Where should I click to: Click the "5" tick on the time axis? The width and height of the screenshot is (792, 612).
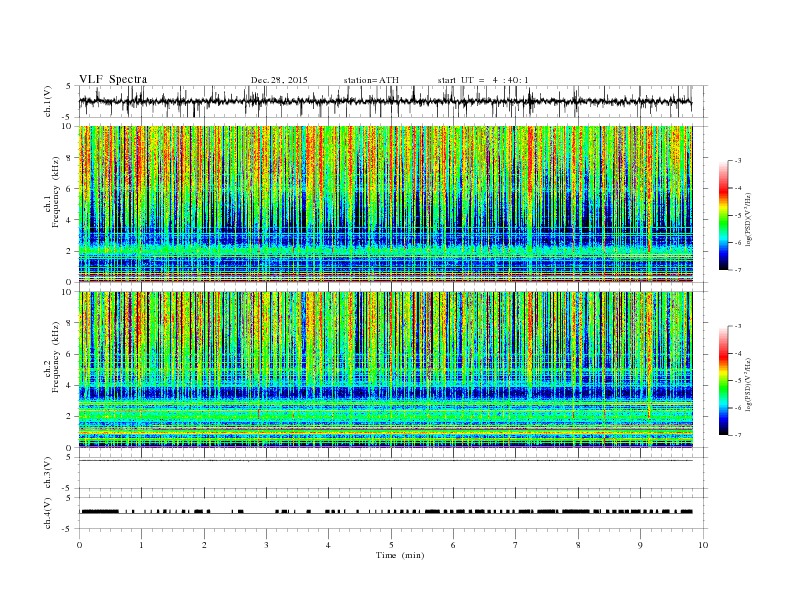[x=391, y=545]
